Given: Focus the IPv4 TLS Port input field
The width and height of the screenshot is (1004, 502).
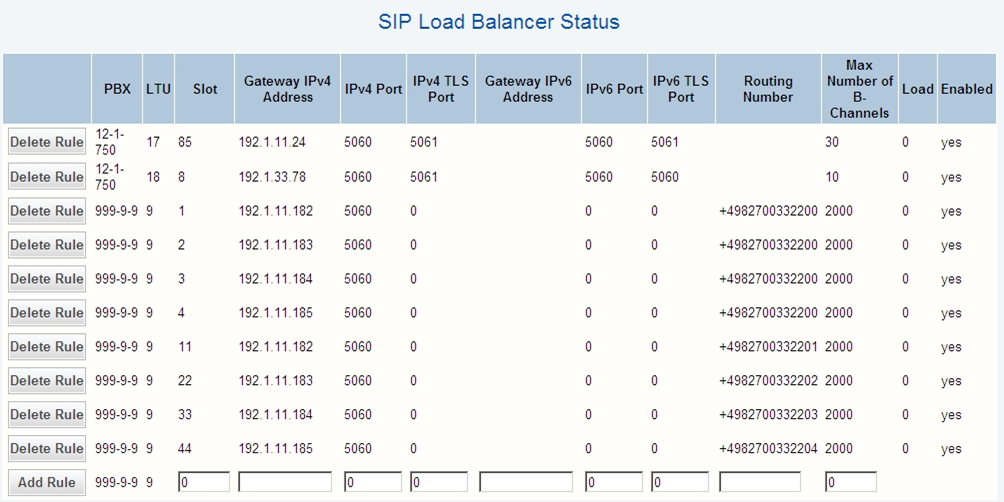Looking at the screenshot, I should 439,482.
